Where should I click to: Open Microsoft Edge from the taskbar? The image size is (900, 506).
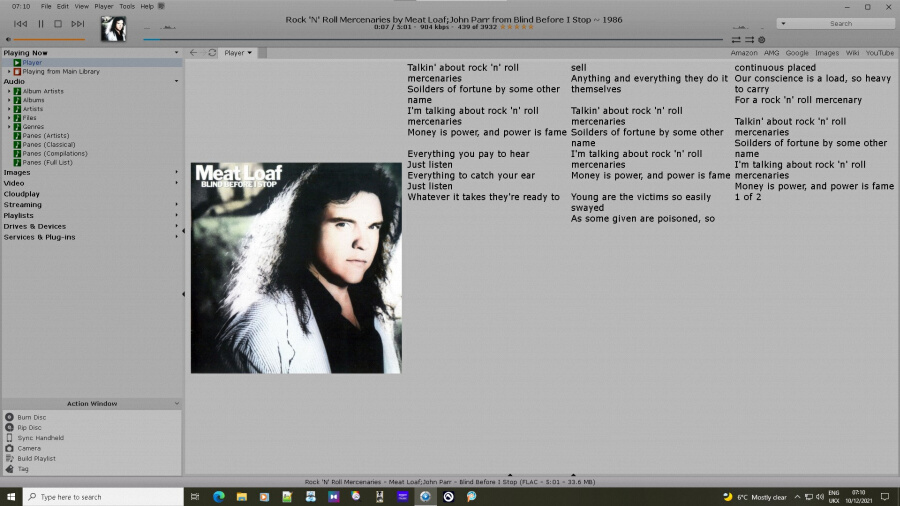click(219, 497)
